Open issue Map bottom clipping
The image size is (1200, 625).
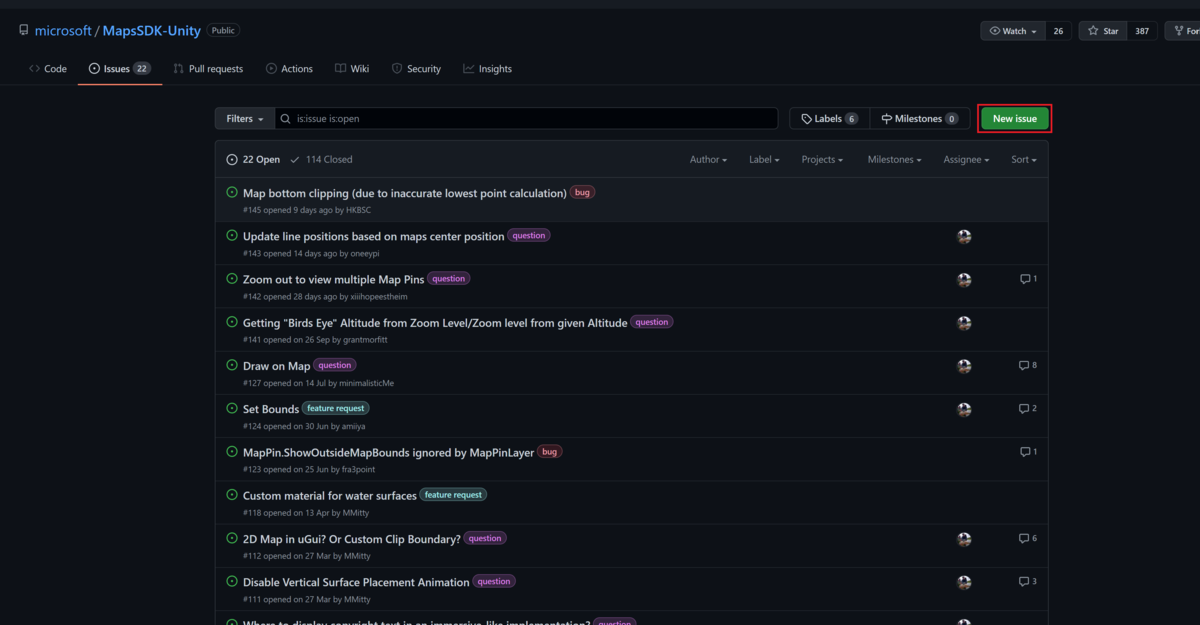[x=405, y=193]
